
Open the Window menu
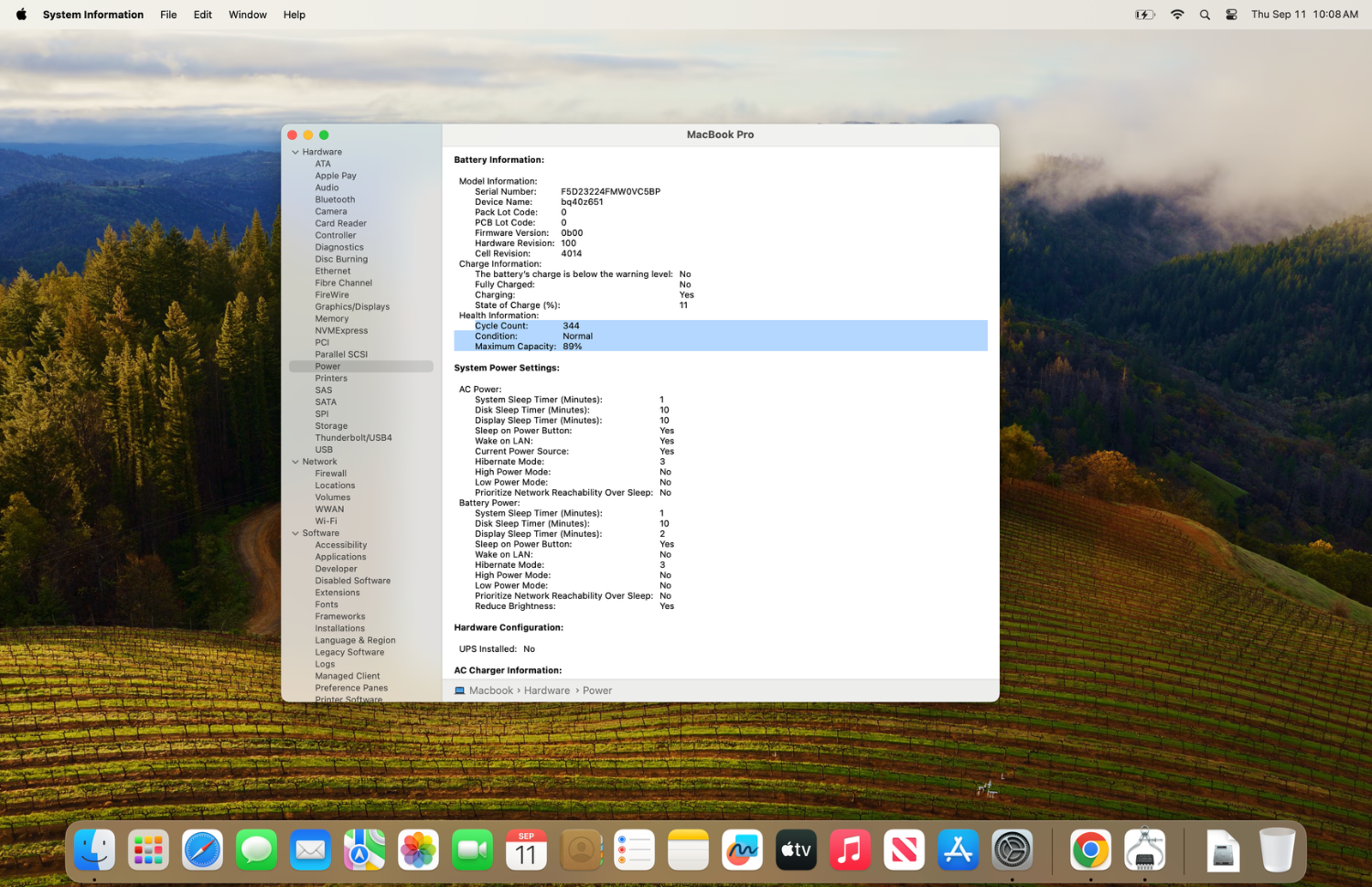248,15
